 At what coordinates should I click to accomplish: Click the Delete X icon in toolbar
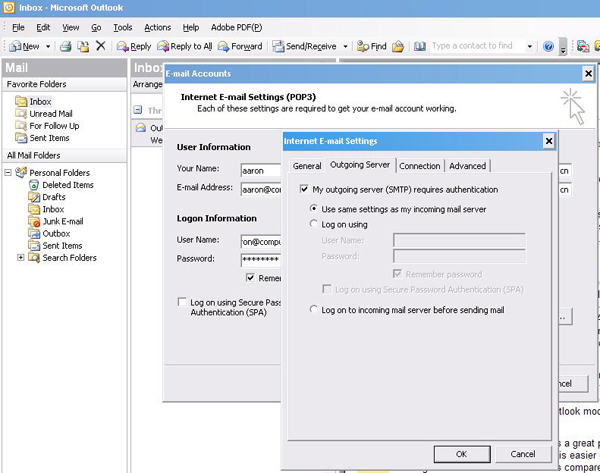click(101, 46)
